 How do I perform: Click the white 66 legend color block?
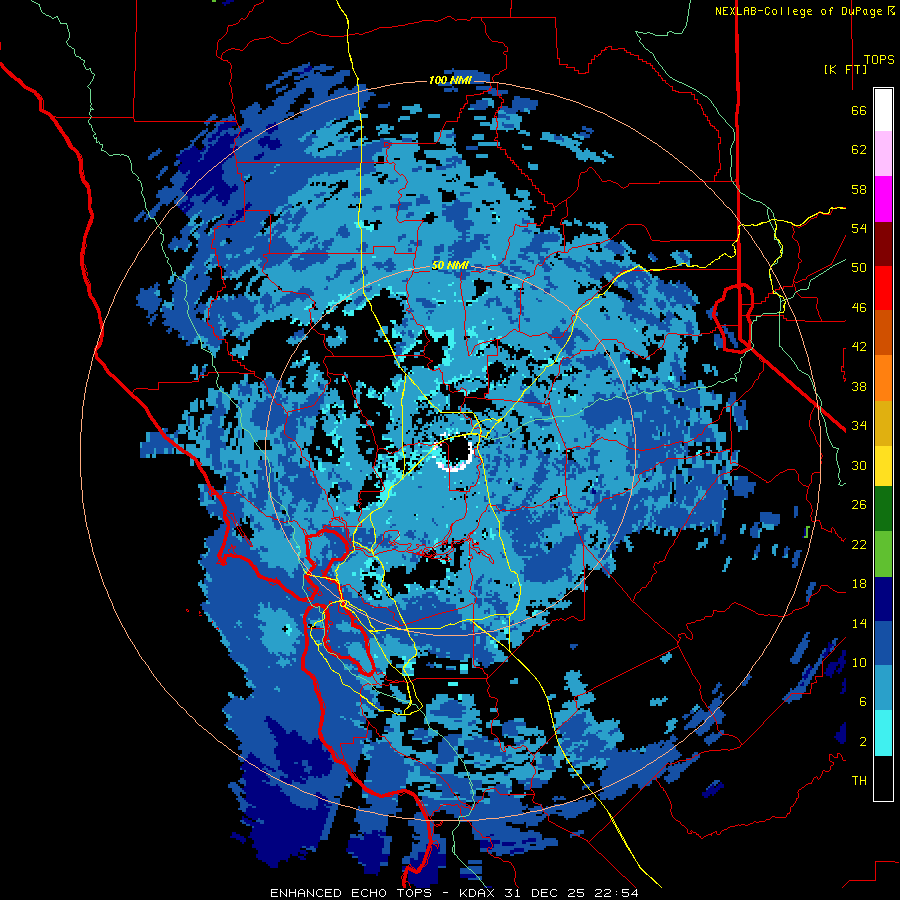[x=883, y=110]
